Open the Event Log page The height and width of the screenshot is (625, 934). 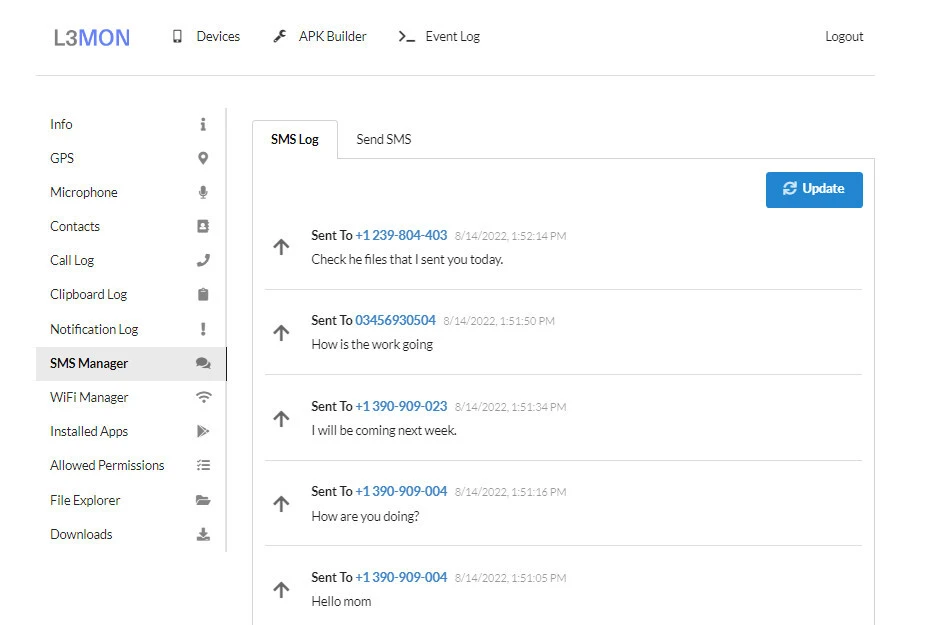coord(440,36)
